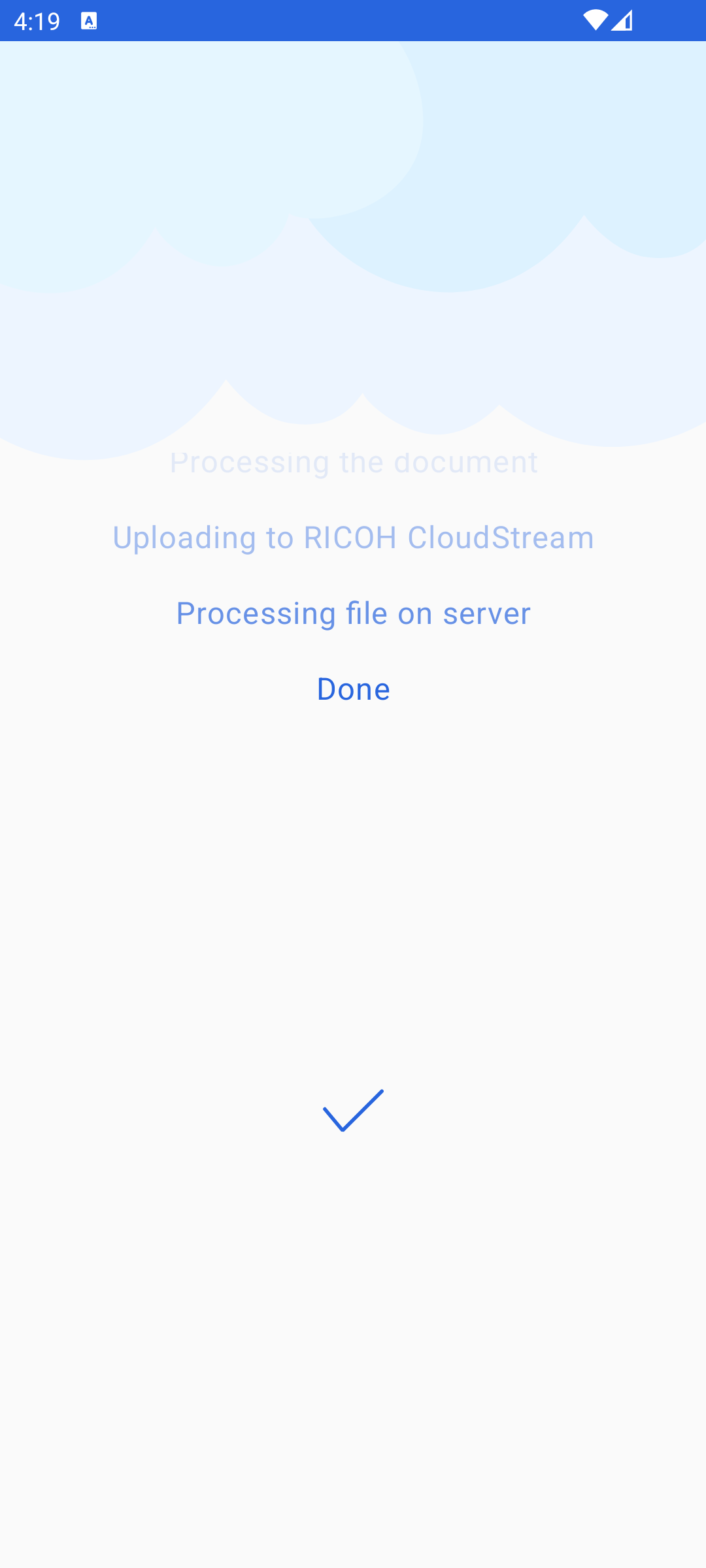Screen dimensions: 706x1568
Task: Tap the cellular signal strength icon
Action: click(622, 21)
